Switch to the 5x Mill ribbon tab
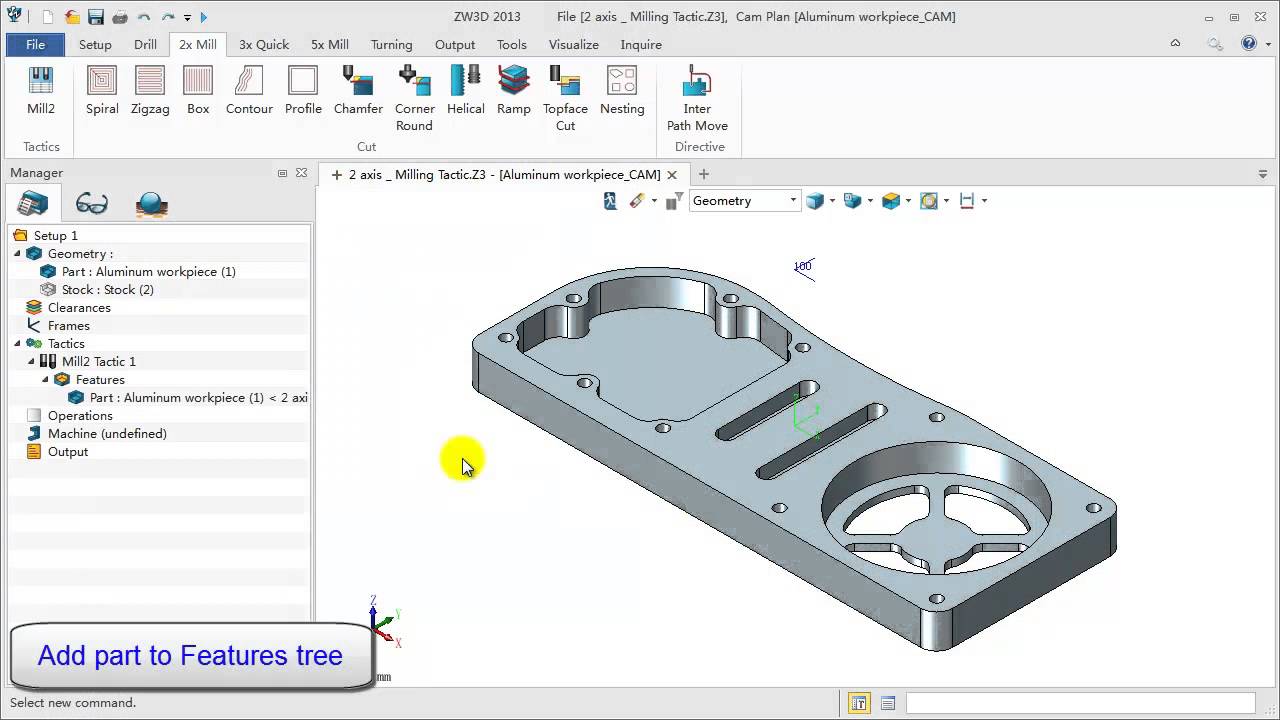 (330, 45)
